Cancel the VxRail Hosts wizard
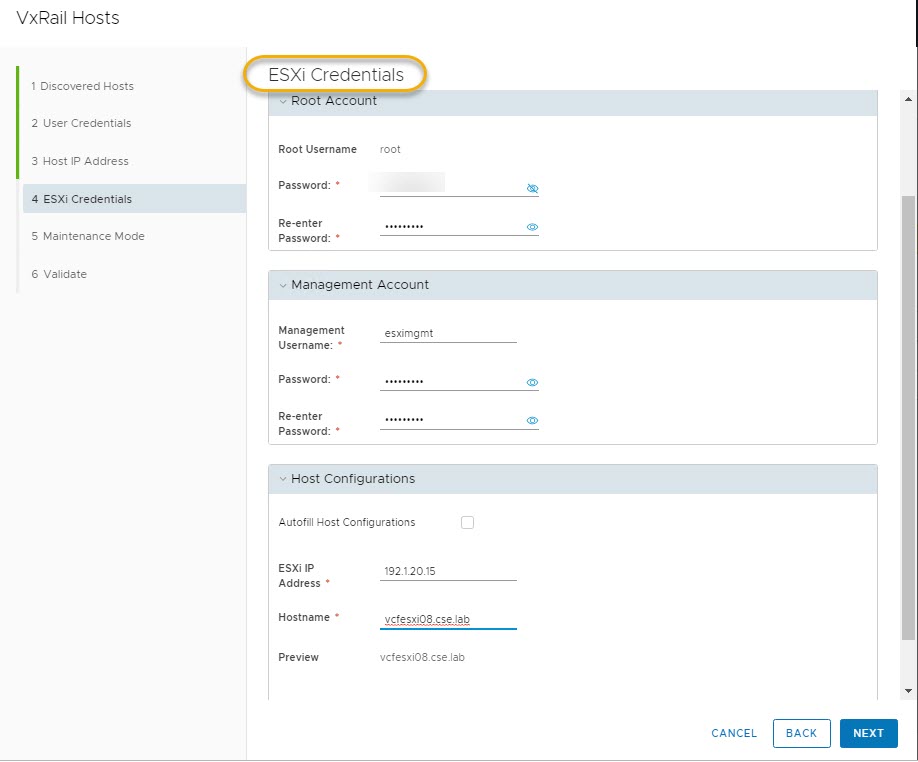 734,733
